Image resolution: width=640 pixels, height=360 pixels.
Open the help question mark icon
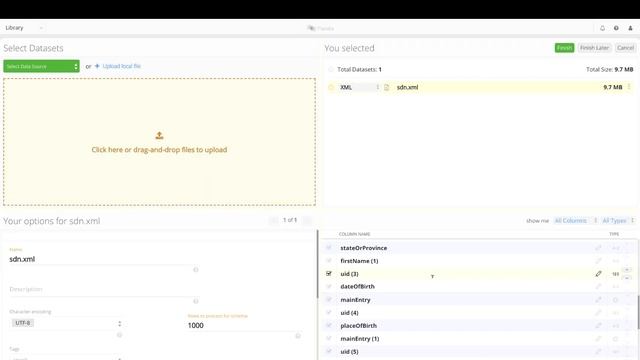[616, 28]
